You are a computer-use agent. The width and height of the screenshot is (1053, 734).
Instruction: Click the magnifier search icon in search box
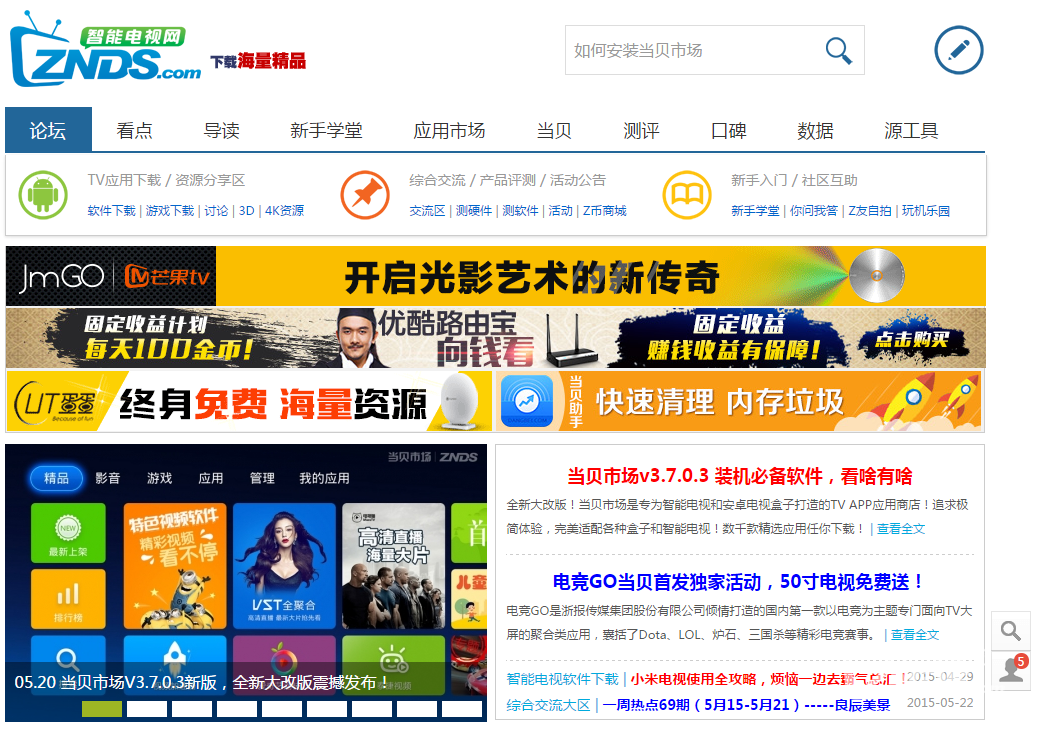[x=838, y=50]
